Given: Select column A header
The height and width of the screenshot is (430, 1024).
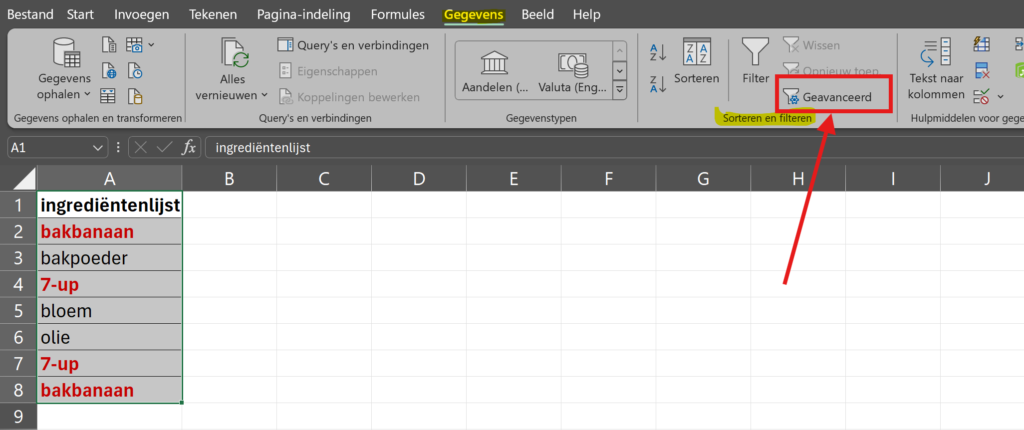Looking at the screenshot, I should 110,178.
